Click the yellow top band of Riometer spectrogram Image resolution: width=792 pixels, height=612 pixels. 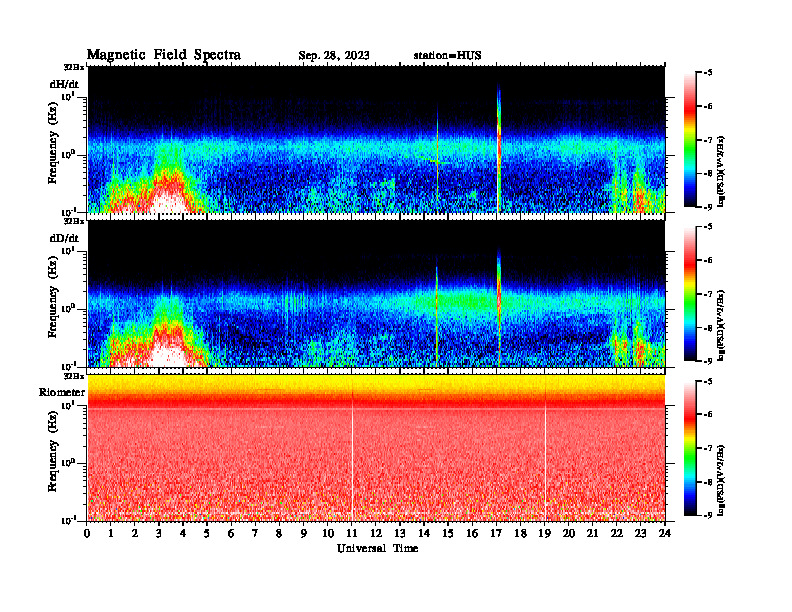(x=376, y=382)
